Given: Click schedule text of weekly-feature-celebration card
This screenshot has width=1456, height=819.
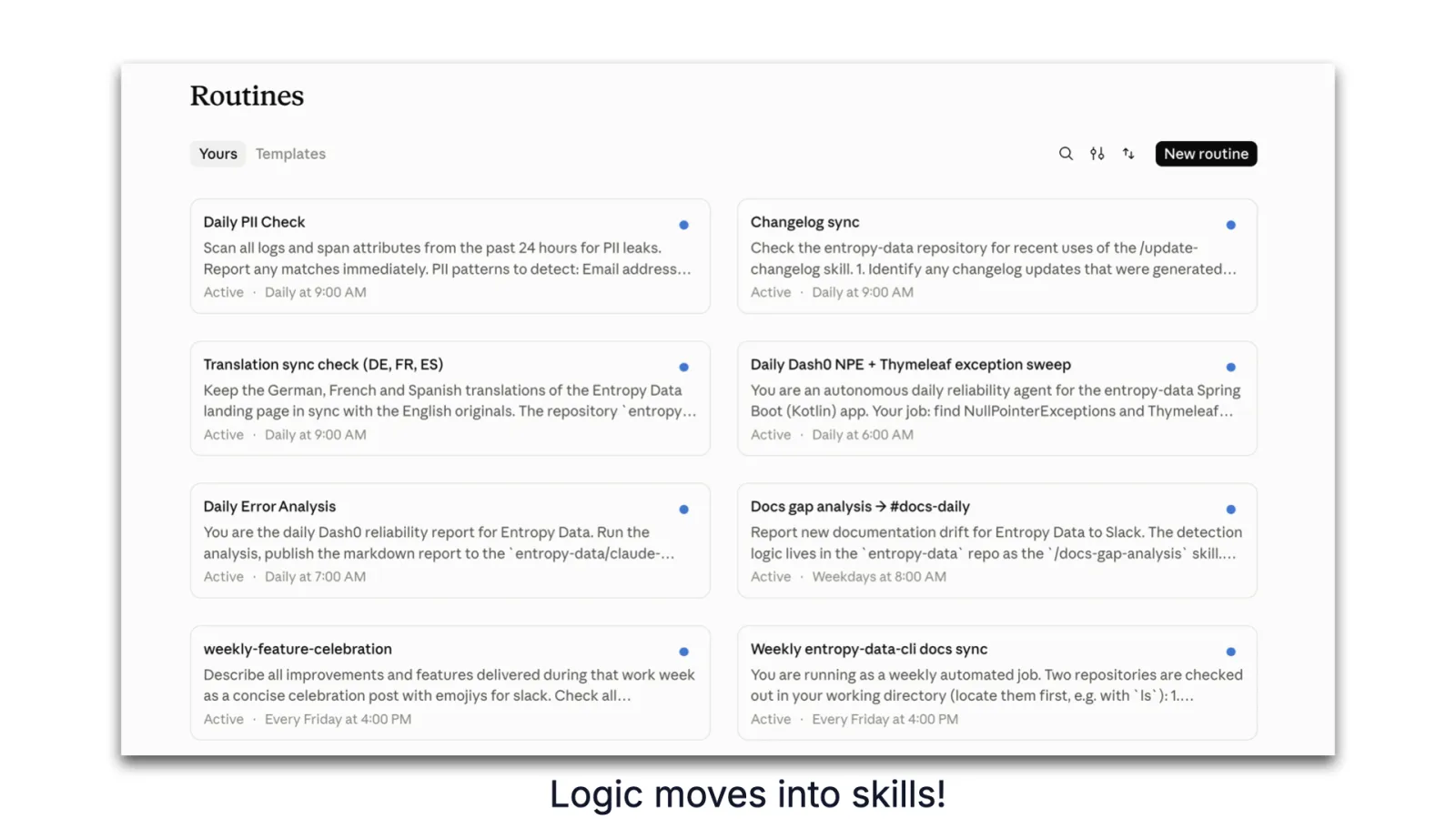Looking at the screenshot, I should click(338, 719).
